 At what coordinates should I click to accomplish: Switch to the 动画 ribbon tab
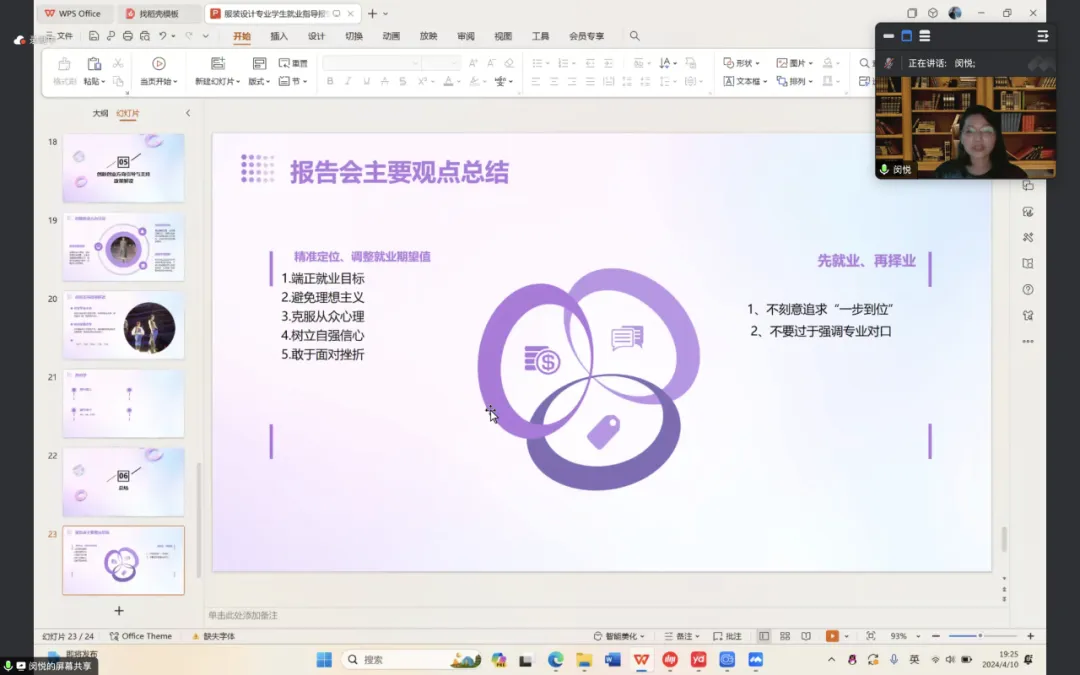tap(391, 36)
